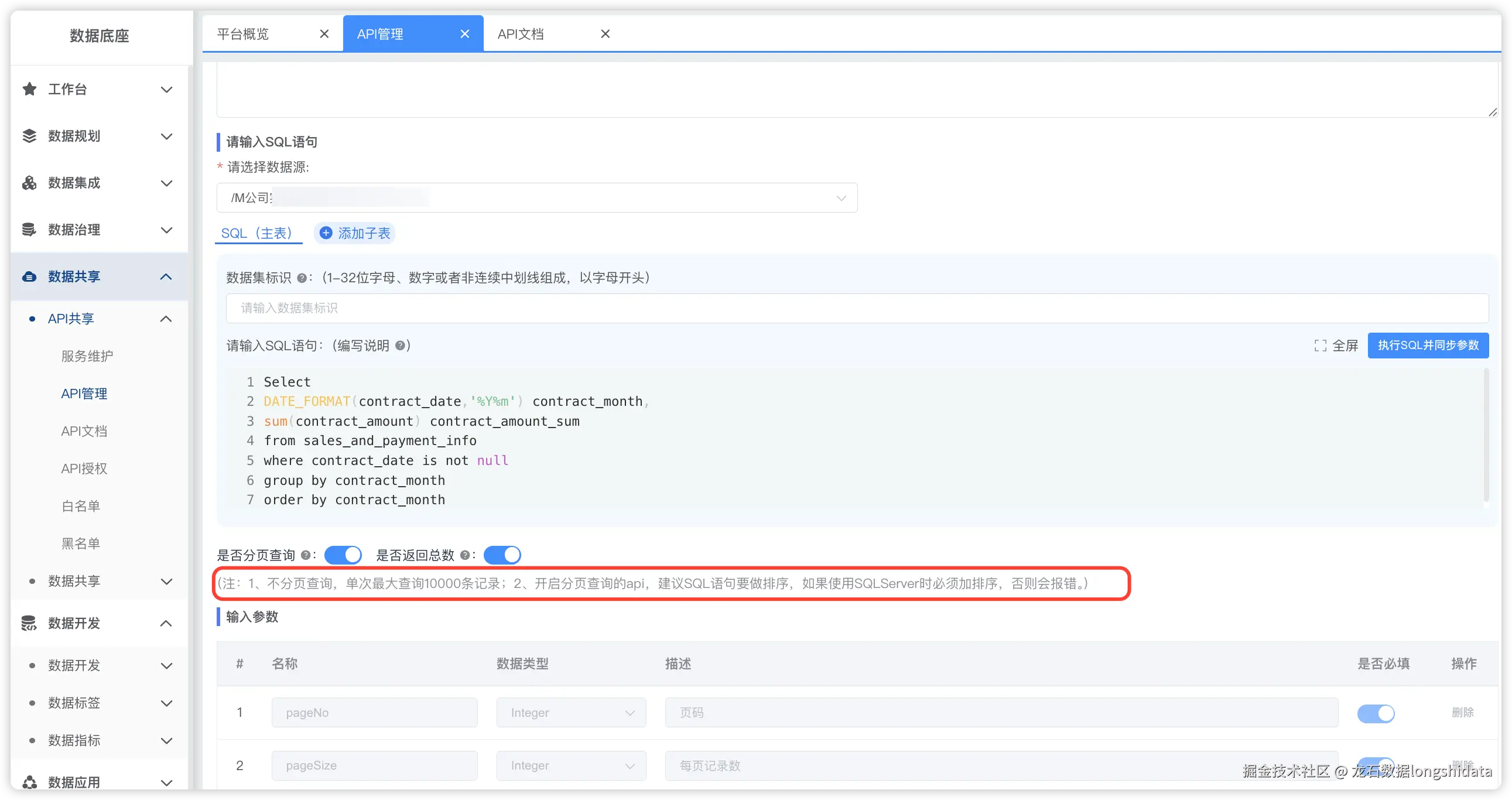Click the 请输入数据集标识 input field
The height and width of the screenshot is (800, 1512).
(x=857, y=308)
